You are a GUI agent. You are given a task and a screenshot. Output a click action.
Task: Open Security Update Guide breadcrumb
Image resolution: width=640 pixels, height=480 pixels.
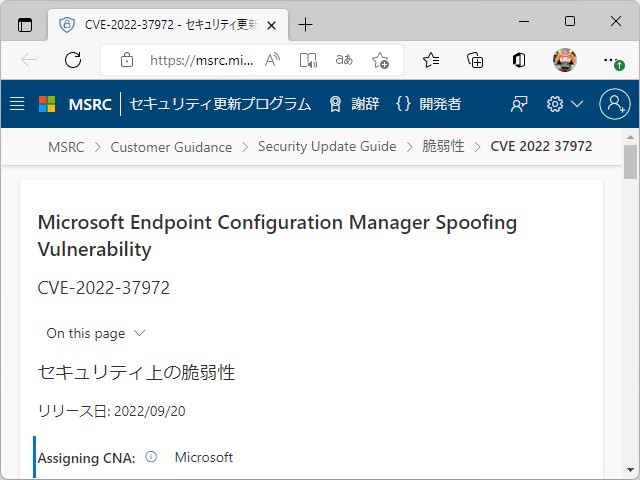point(327,146)
